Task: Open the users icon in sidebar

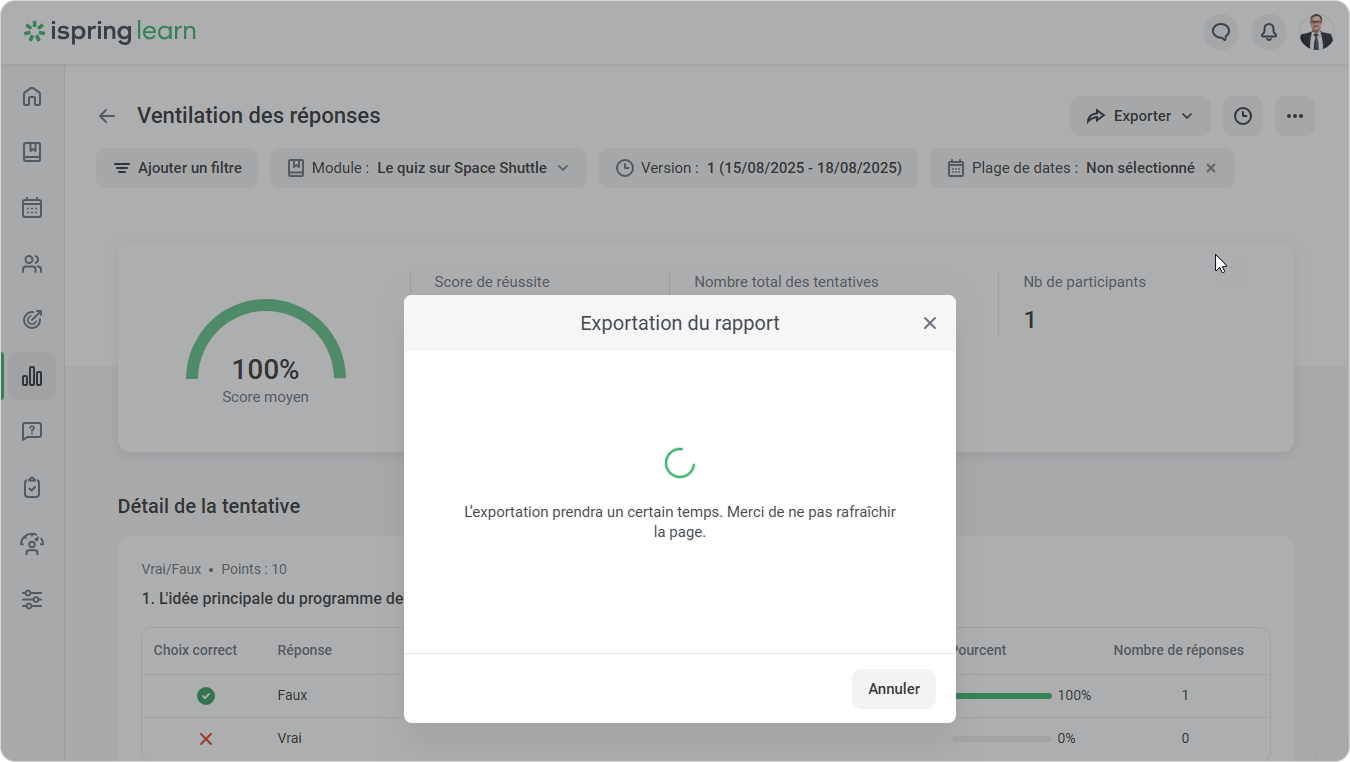Action: (32, 264)
